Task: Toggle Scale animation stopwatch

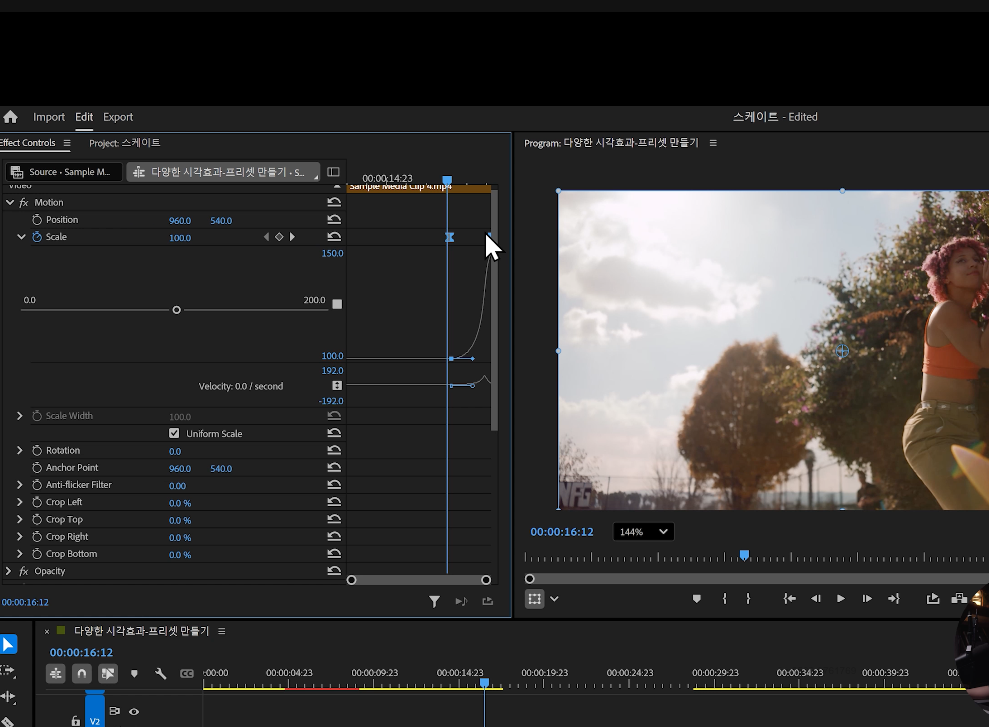Action: [37, 237]
